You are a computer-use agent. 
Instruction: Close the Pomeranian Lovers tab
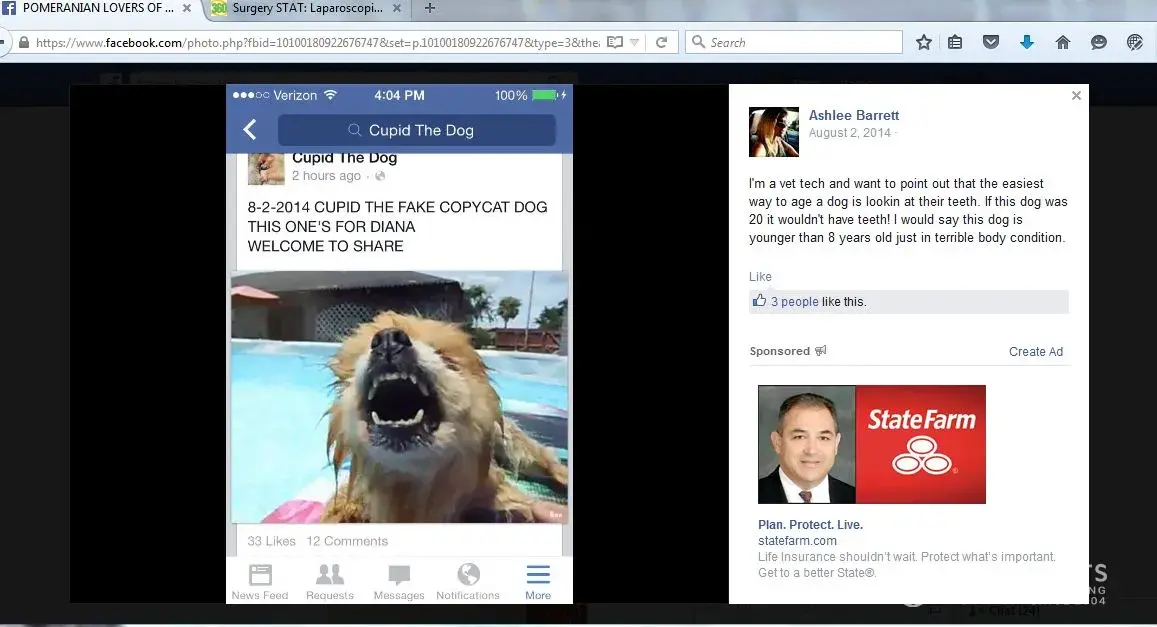pyautogui.click(x=186, y=8)
